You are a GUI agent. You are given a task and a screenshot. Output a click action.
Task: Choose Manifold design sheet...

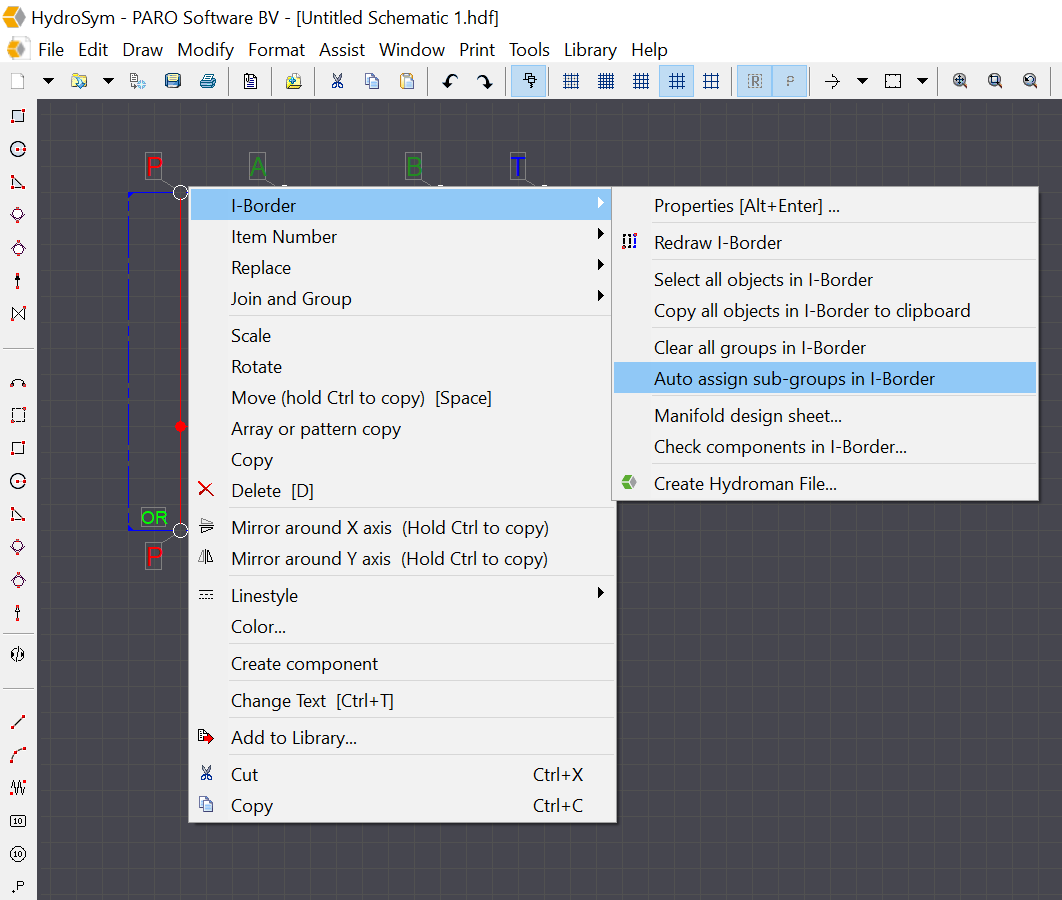tap(825, 415)
